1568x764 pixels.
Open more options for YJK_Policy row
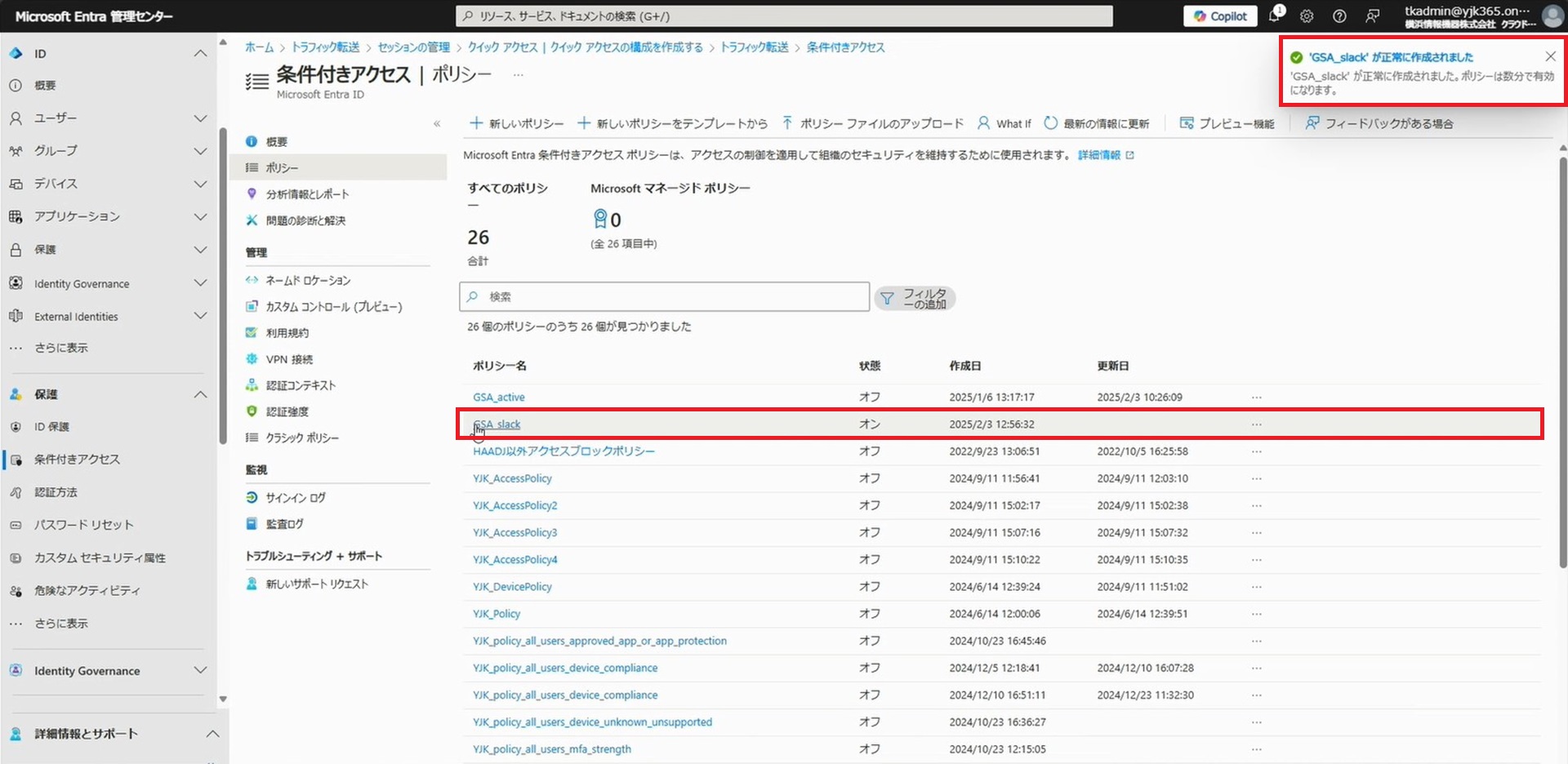(x=1257, y=614)
